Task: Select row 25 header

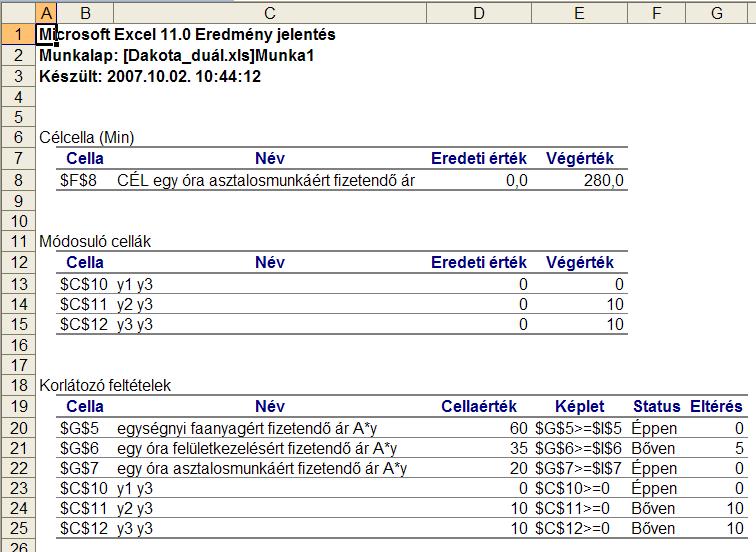Action: (18, 528)
